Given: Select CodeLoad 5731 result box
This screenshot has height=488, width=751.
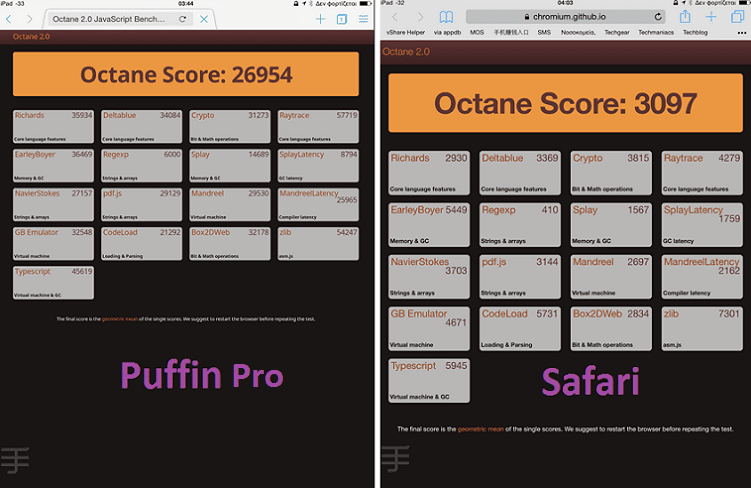Looking at the screenshot, I should pos(520,329).
